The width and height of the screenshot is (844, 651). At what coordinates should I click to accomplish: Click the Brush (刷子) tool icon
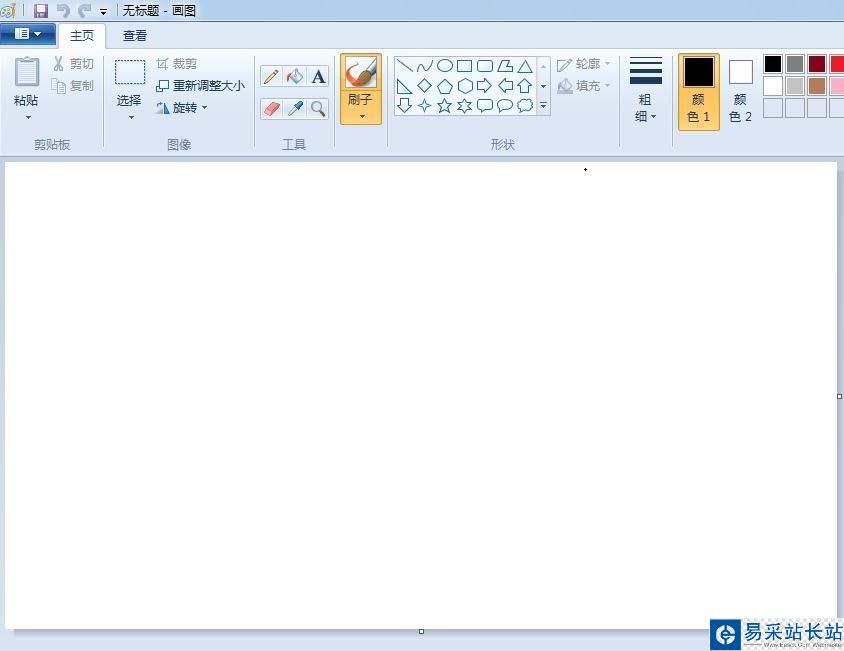[361, 73]
